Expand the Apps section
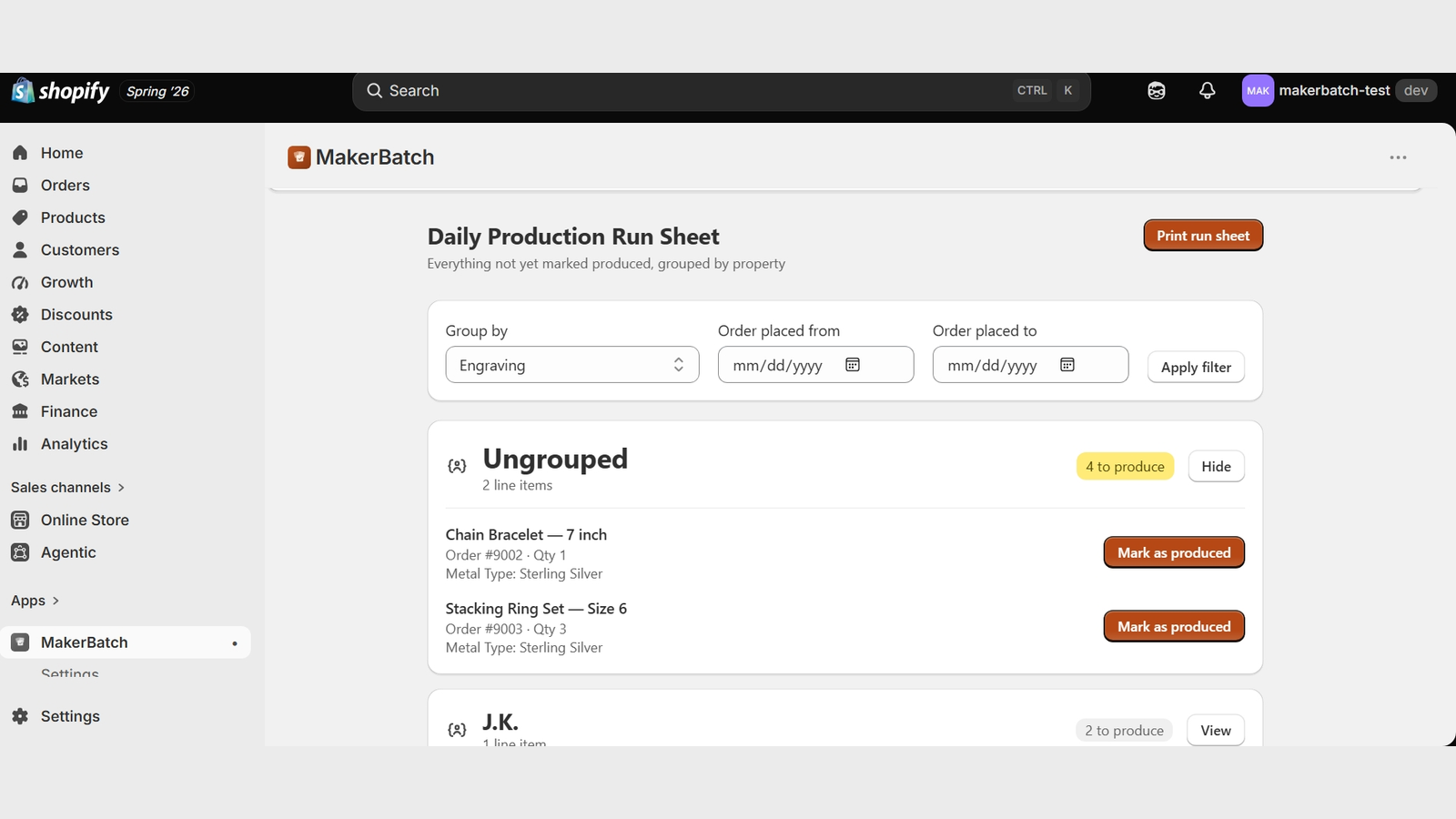Screen dimensions: 1456x819 coord(35,601)
